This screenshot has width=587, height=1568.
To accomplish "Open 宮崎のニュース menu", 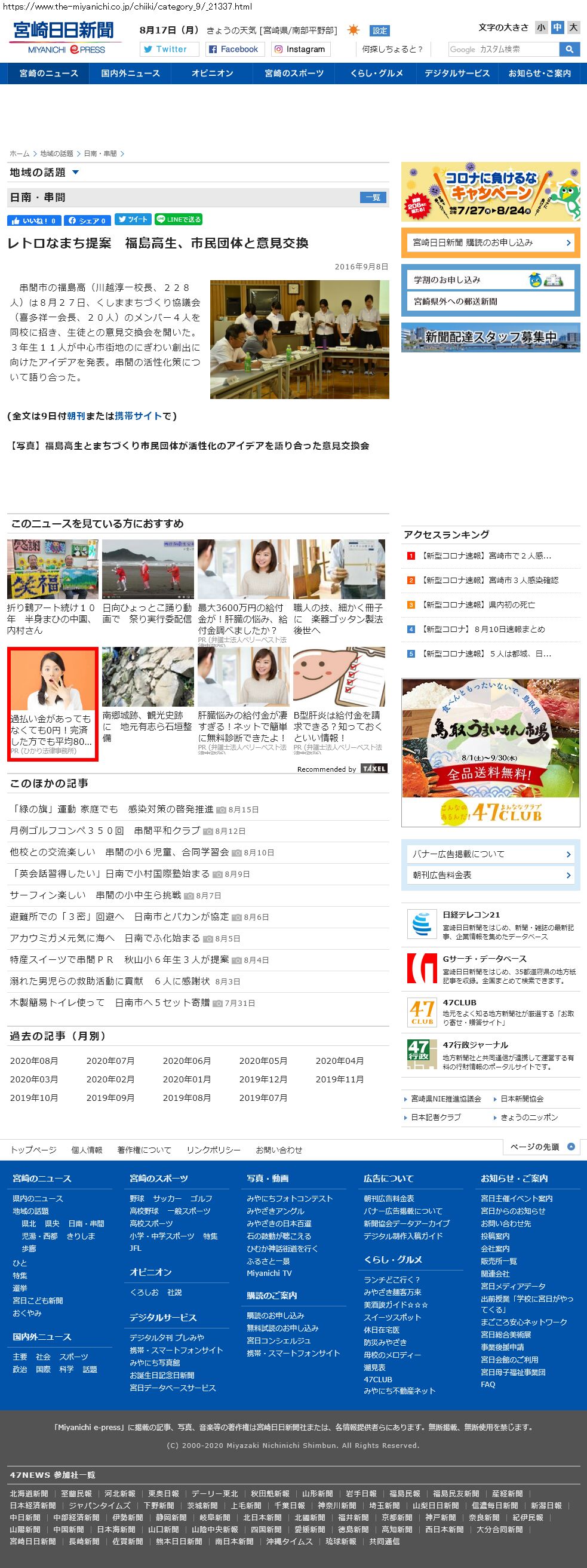I will coord(48,73).
